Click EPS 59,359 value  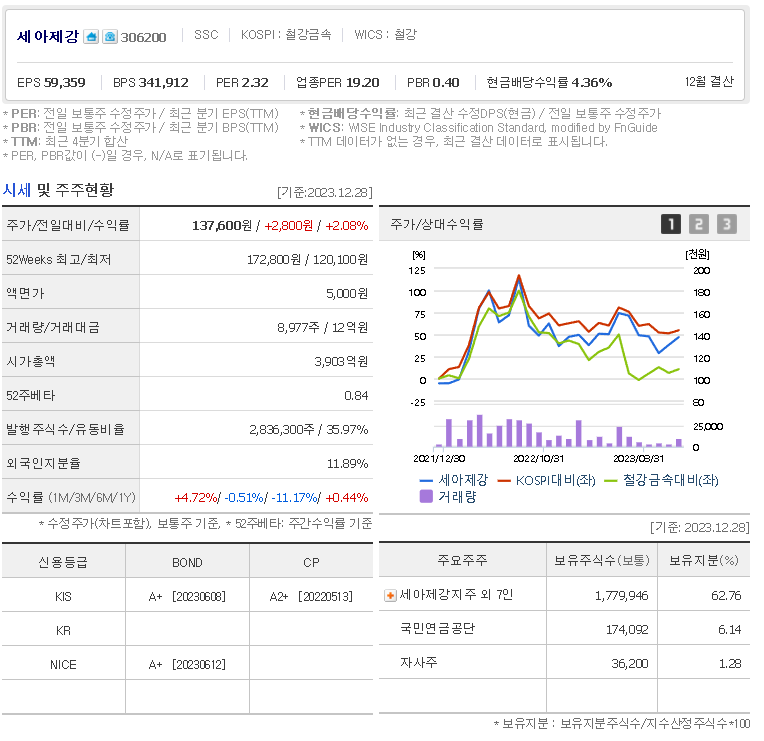tap(51, 83)
